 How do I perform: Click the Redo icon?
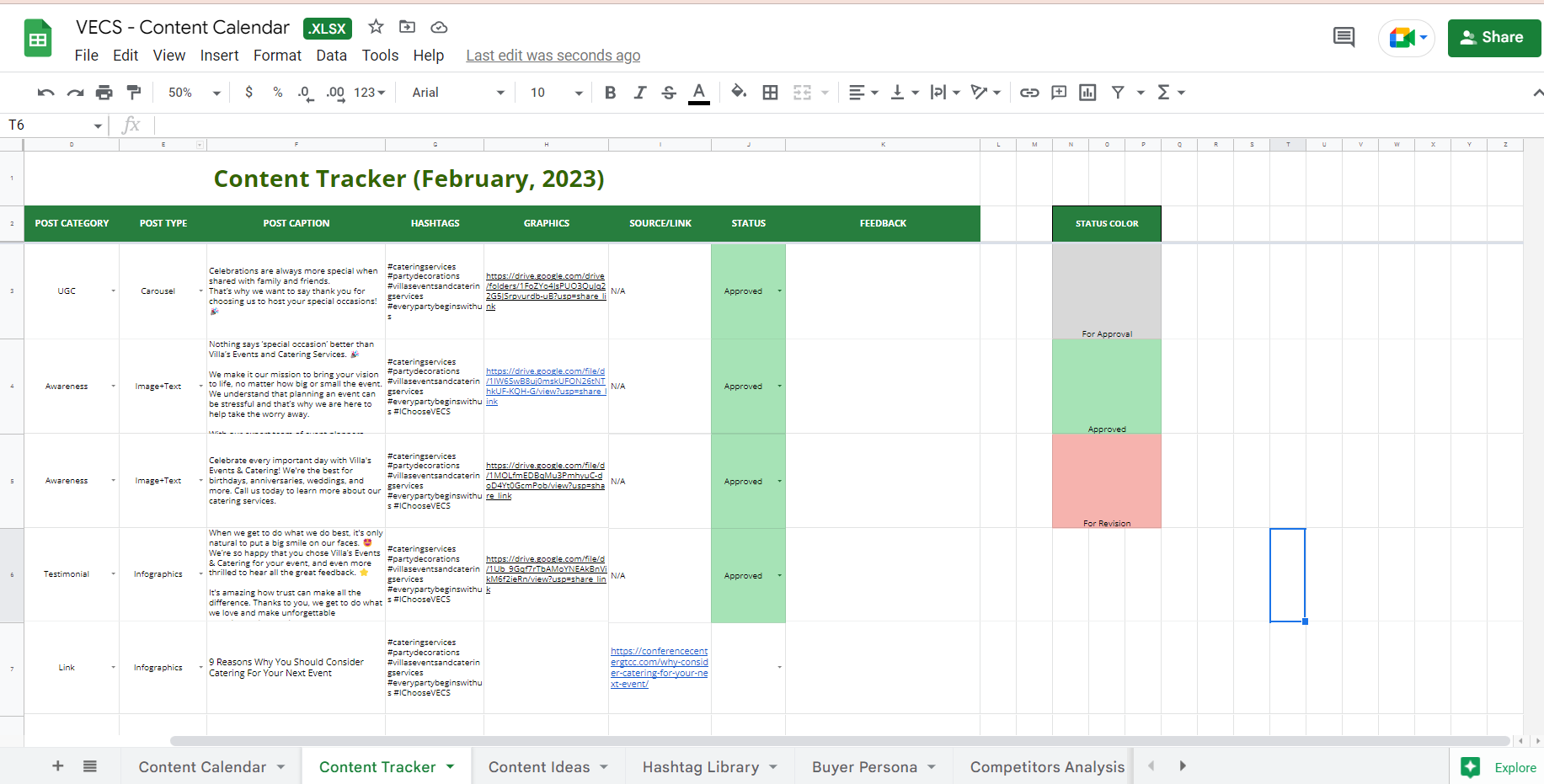click(x=76, y=93)
